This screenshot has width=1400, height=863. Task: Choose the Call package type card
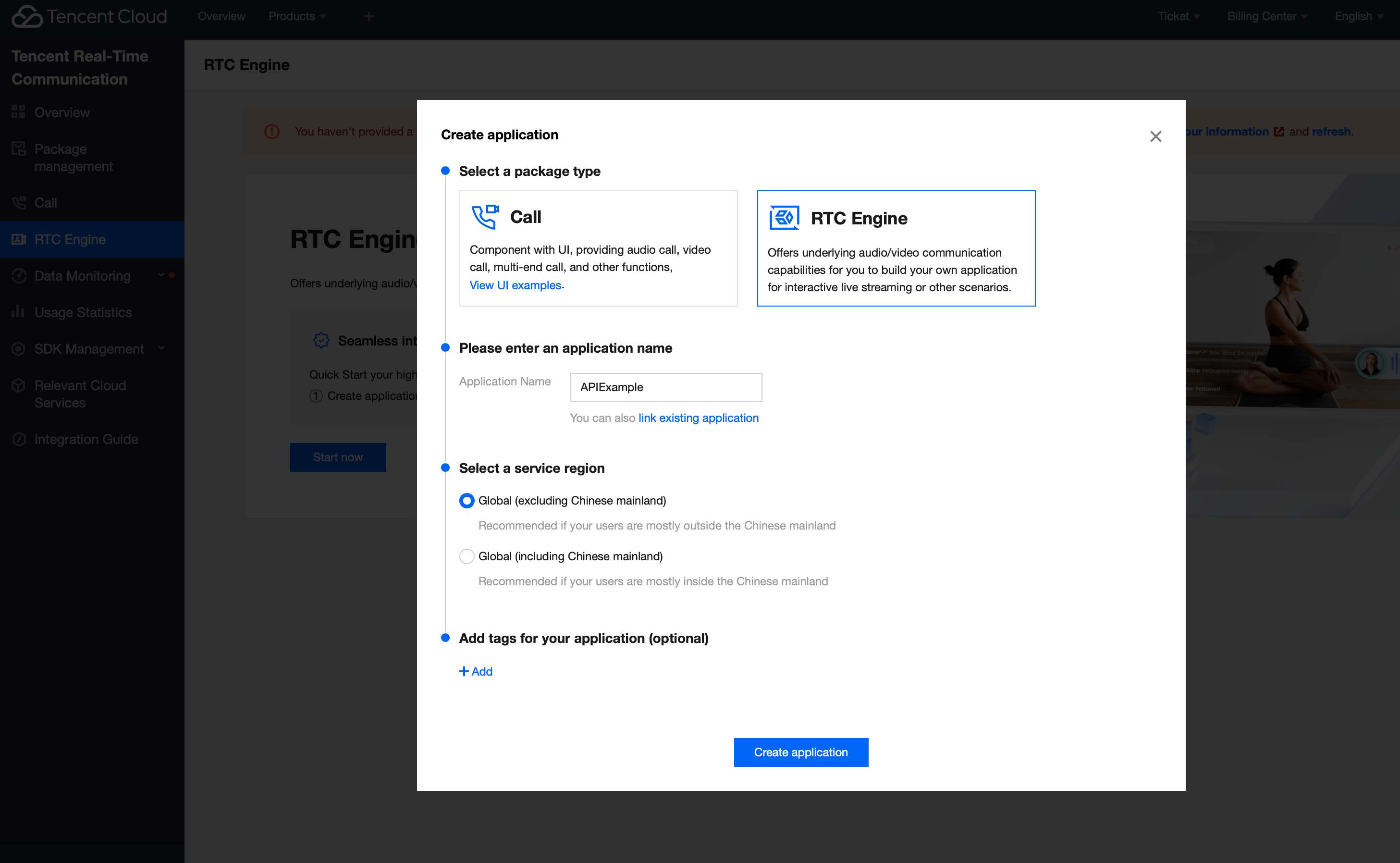pos(598,248)
